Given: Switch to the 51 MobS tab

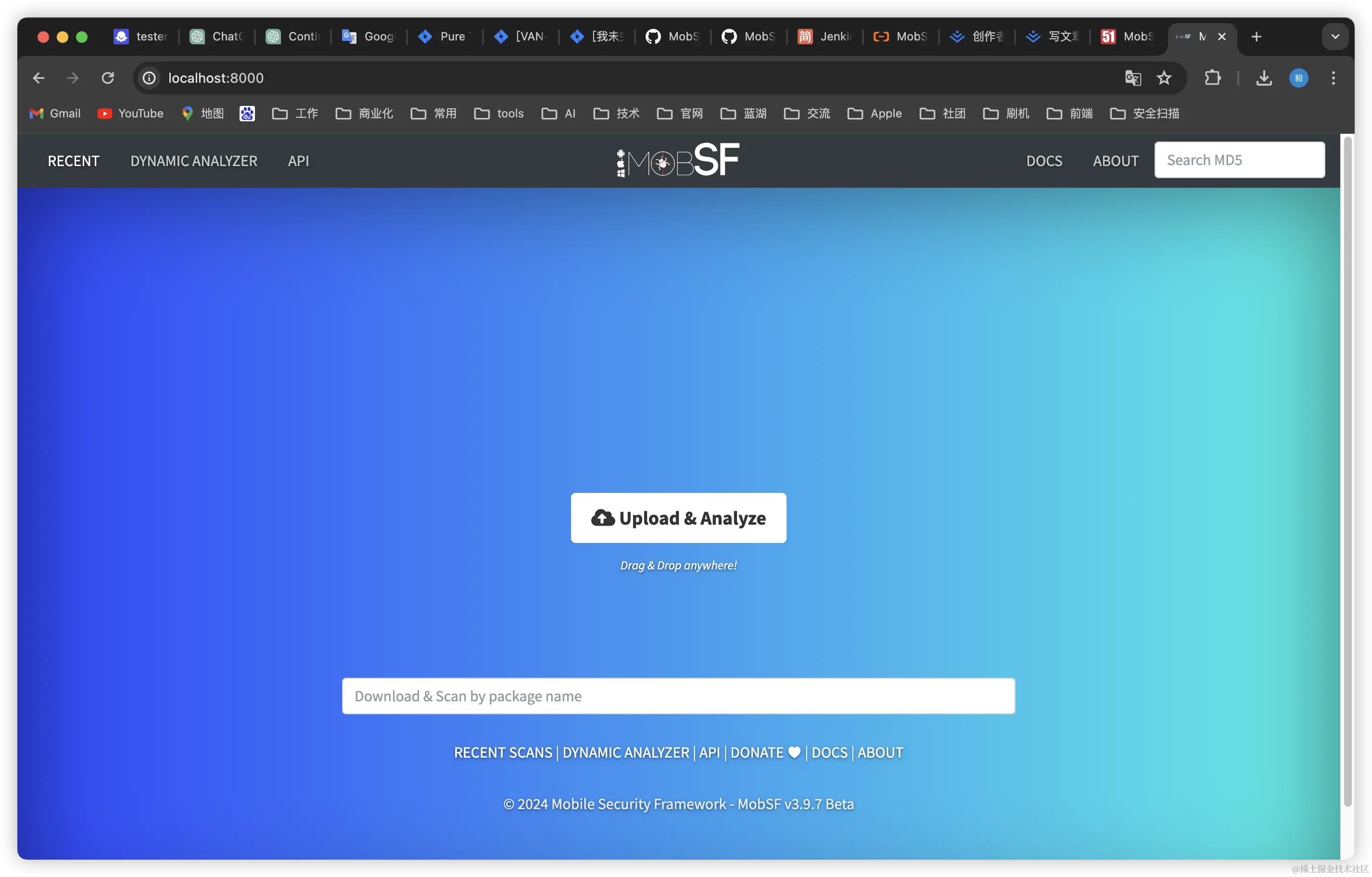Looking at the screenshot, I should pos(1128,37).
